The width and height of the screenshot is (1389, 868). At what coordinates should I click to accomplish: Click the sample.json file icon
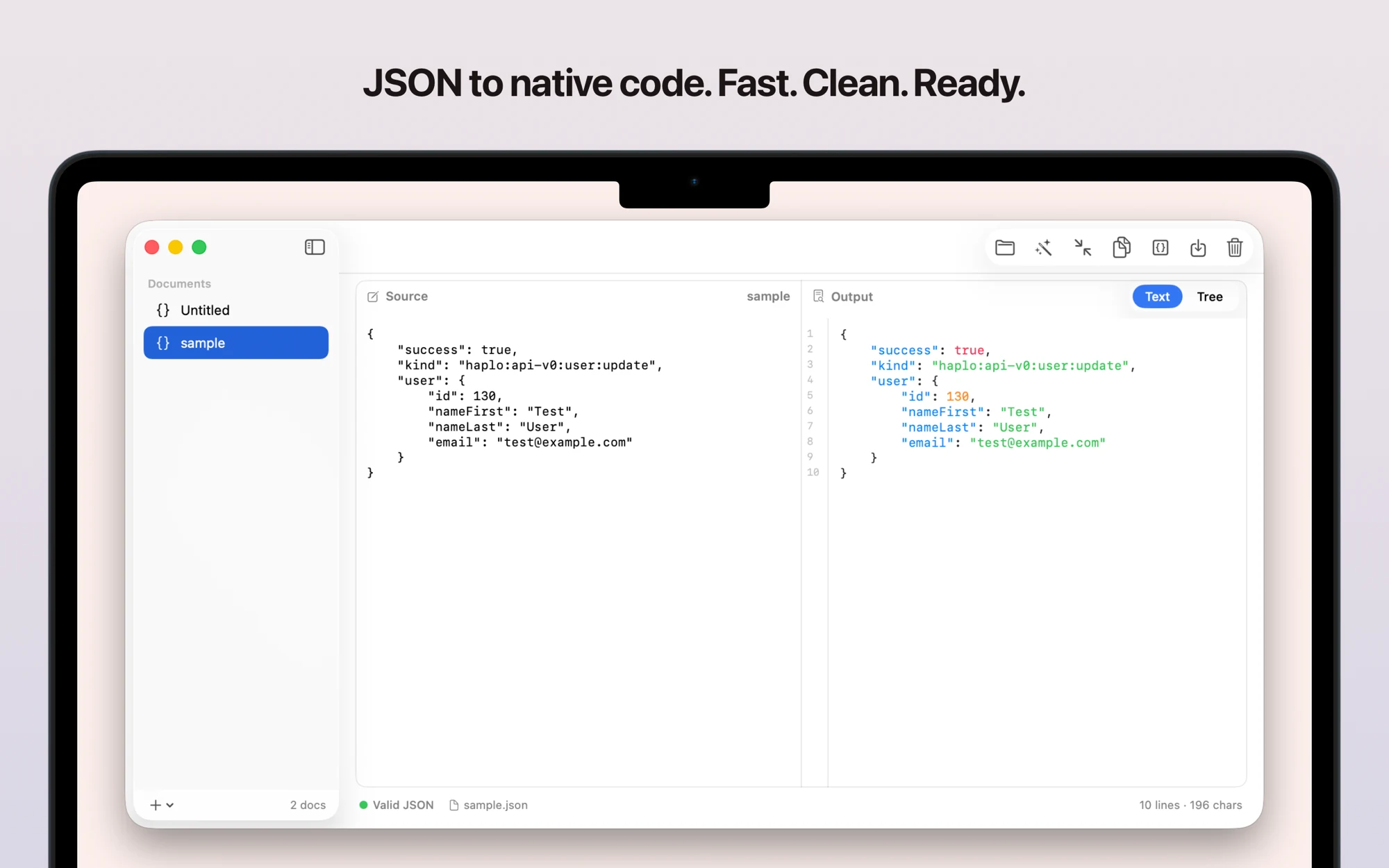click(454, 805)
